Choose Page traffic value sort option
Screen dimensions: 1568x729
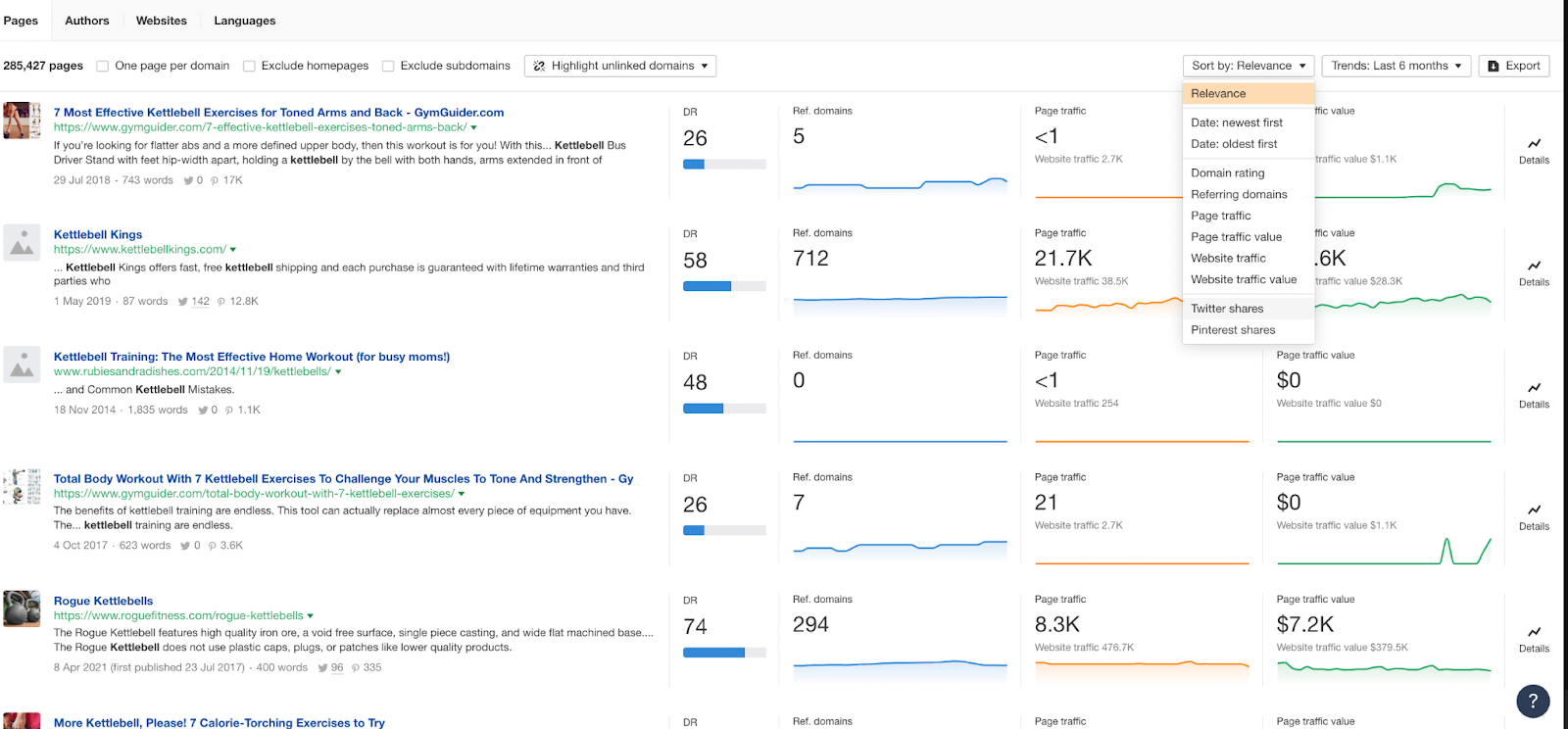[1249, 237]
